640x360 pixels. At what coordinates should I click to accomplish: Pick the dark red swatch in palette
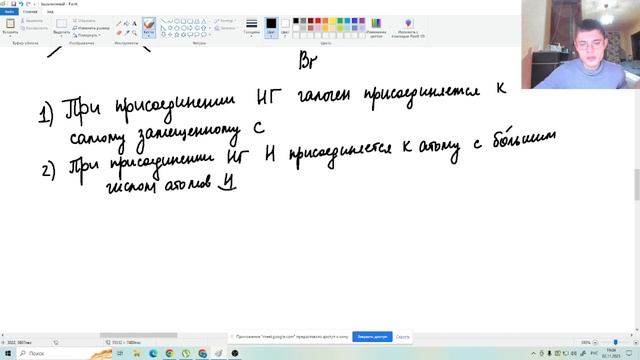(311, 21)
